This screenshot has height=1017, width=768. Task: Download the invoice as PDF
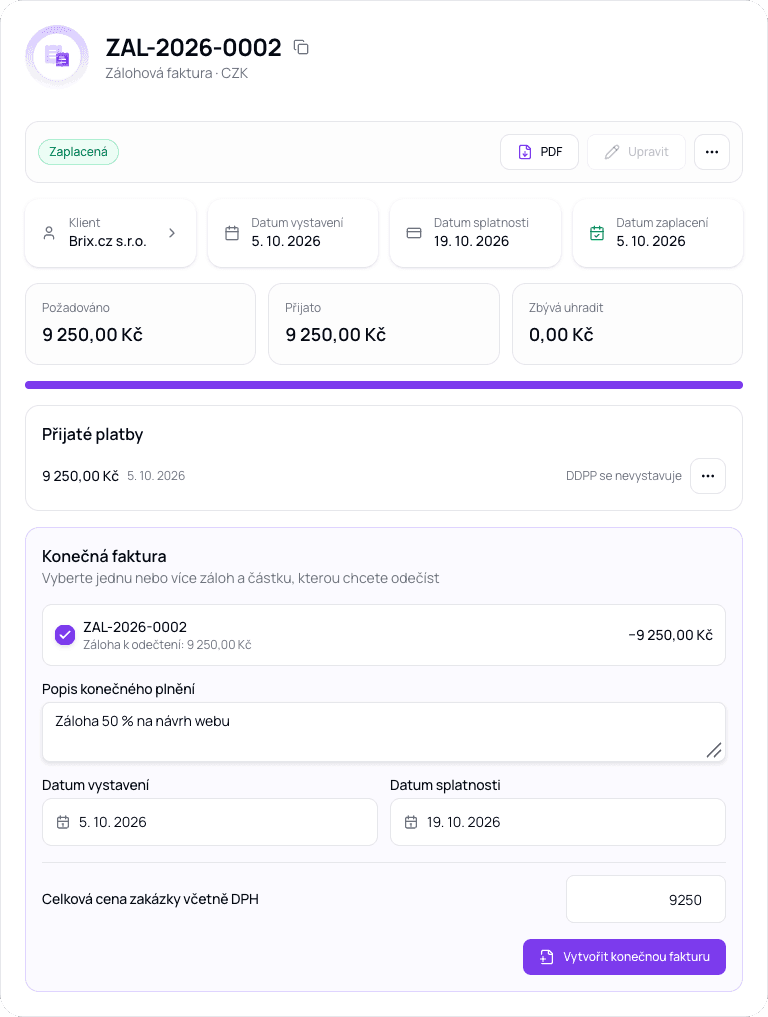click(x=539, y=152)
